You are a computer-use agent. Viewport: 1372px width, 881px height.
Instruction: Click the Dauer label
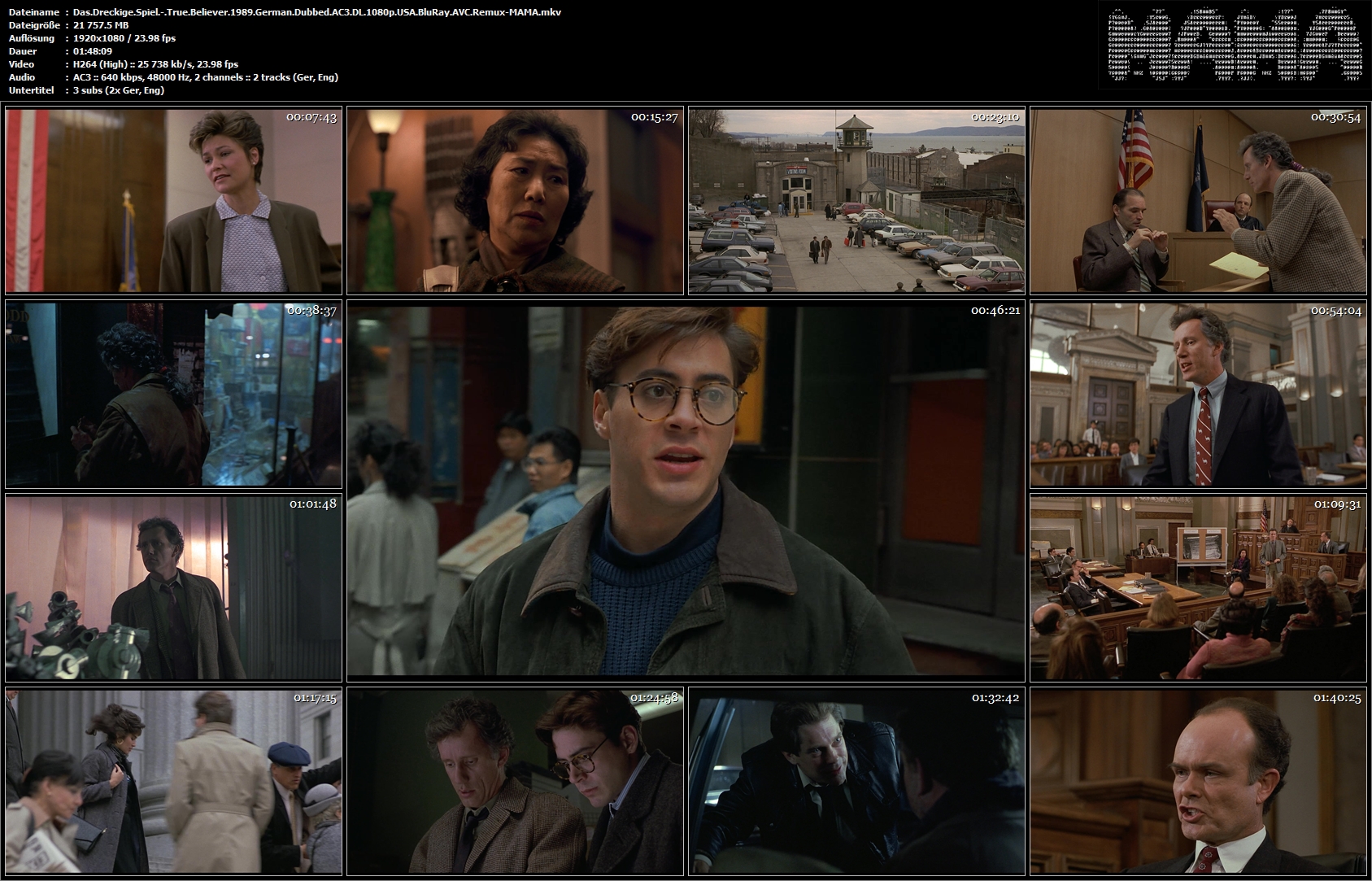[x=21, y=51]
